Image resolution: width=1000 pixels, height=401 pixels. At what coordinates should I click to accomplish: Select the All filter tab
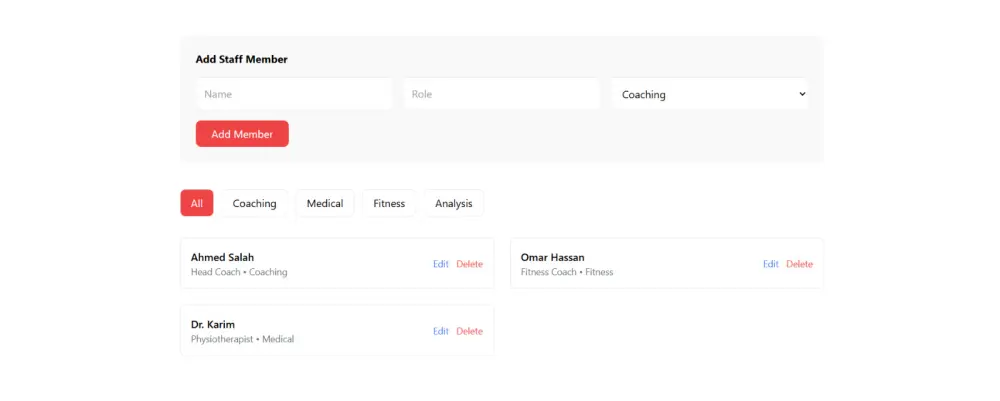point(196,203)
